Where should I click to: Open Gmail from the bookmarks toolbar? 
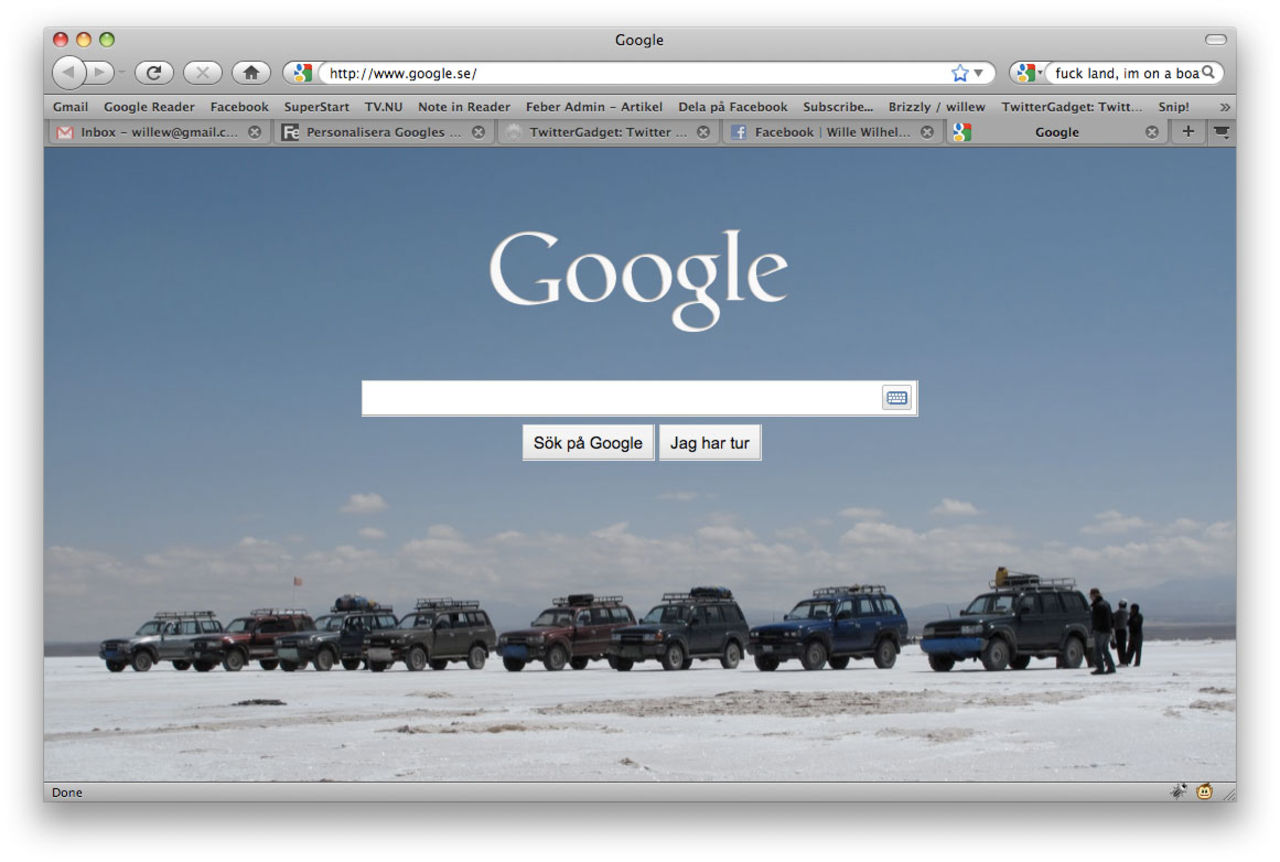click(70, 106)
